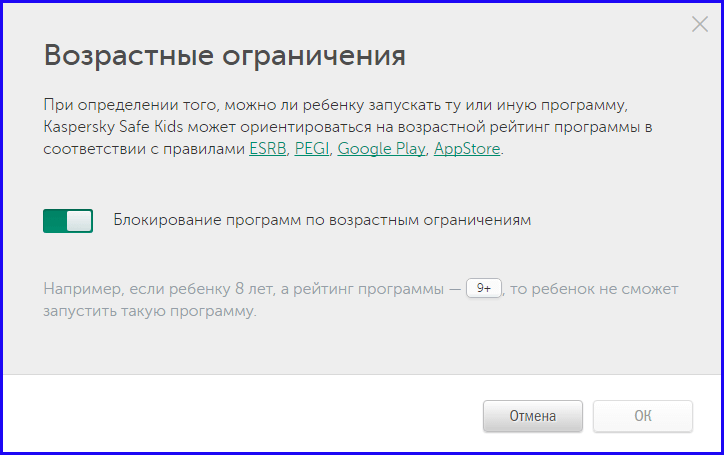Viewport: 724px width, 455px height.
Task: Click 'запустить такую программу' hint text
Action: coord(150,311)
